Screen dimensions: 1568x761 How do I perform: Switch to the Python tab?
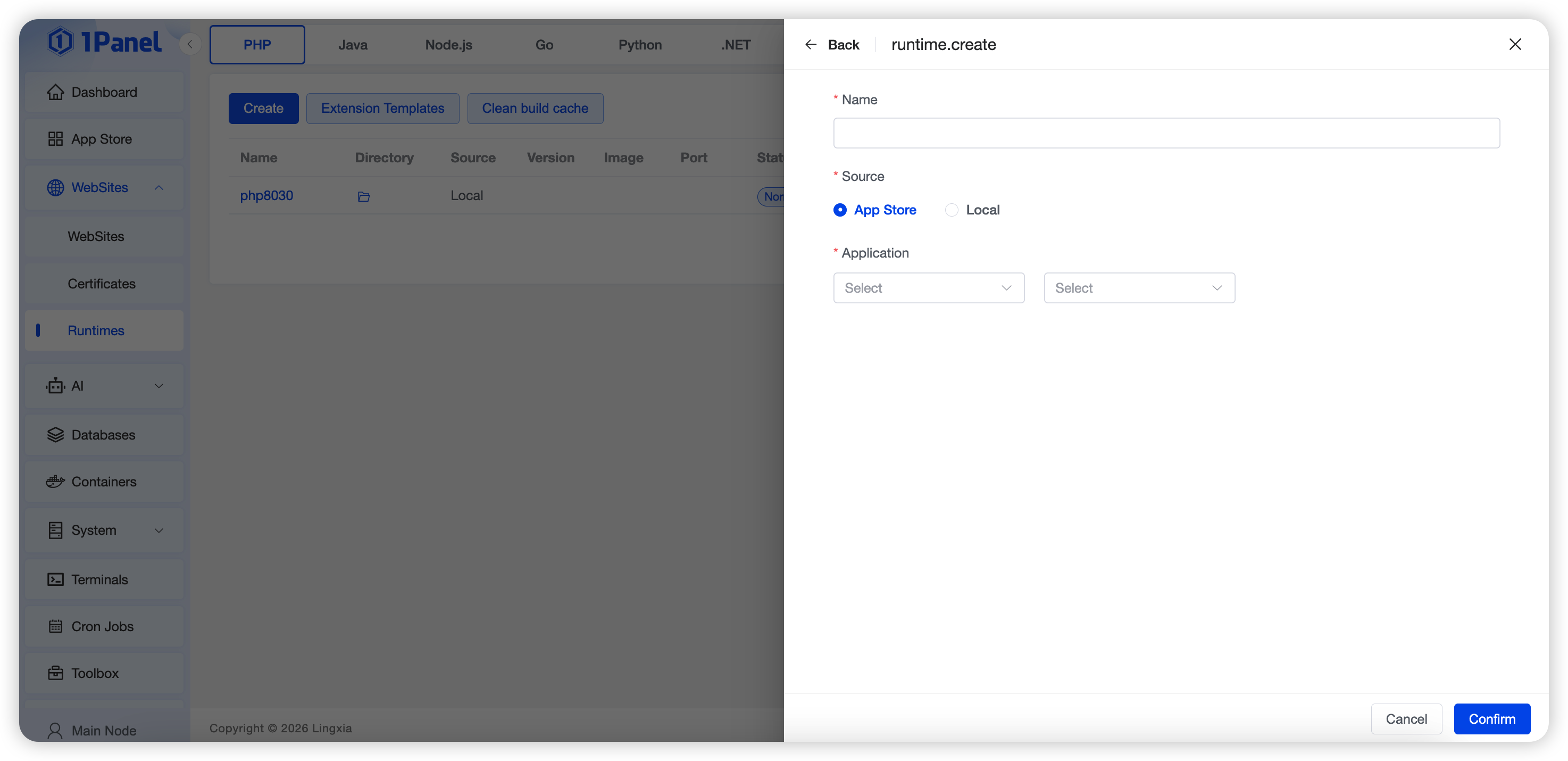(640, 45)
